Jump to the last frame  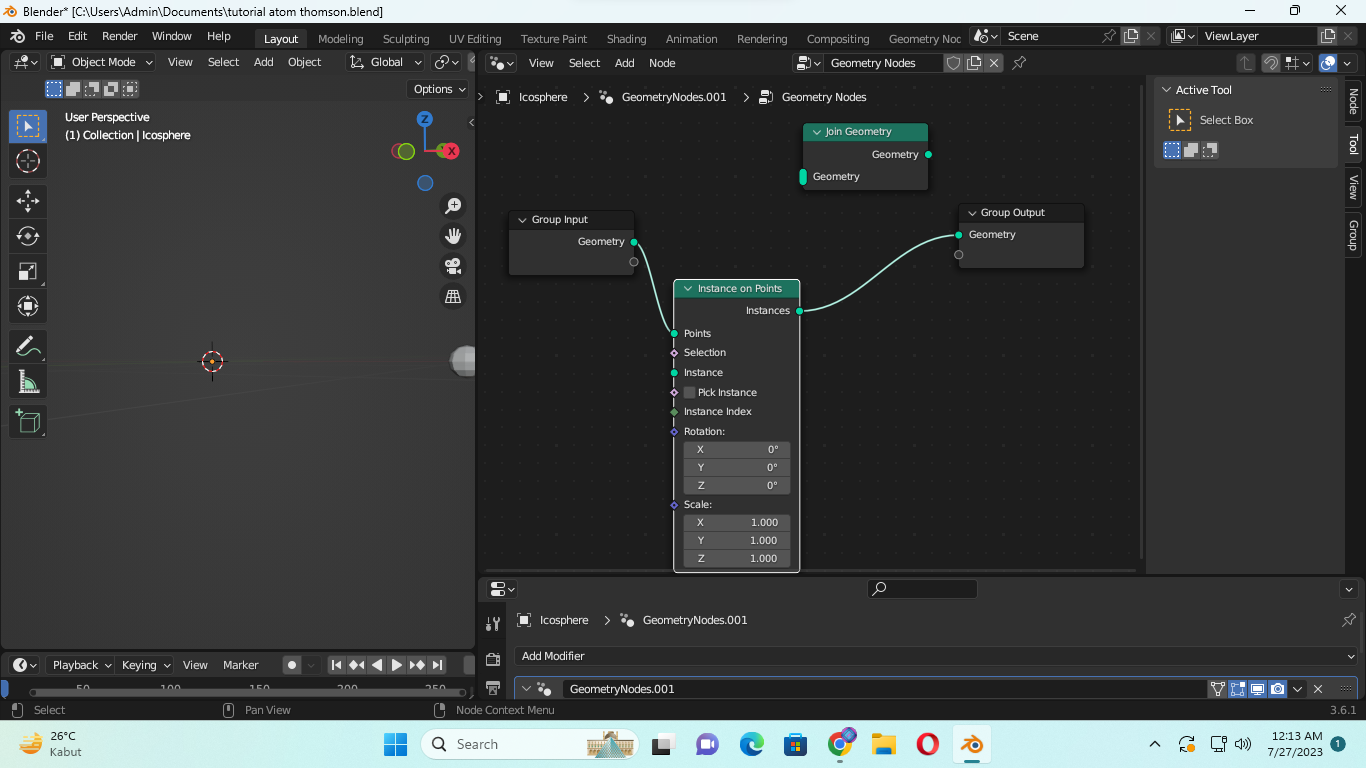click(437, 665)
